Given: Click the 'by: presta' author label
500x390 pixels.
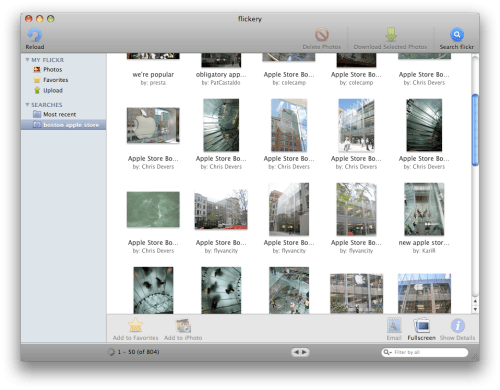Looking at the screenshot, I should pyautogui.click(x=153, y=83).
